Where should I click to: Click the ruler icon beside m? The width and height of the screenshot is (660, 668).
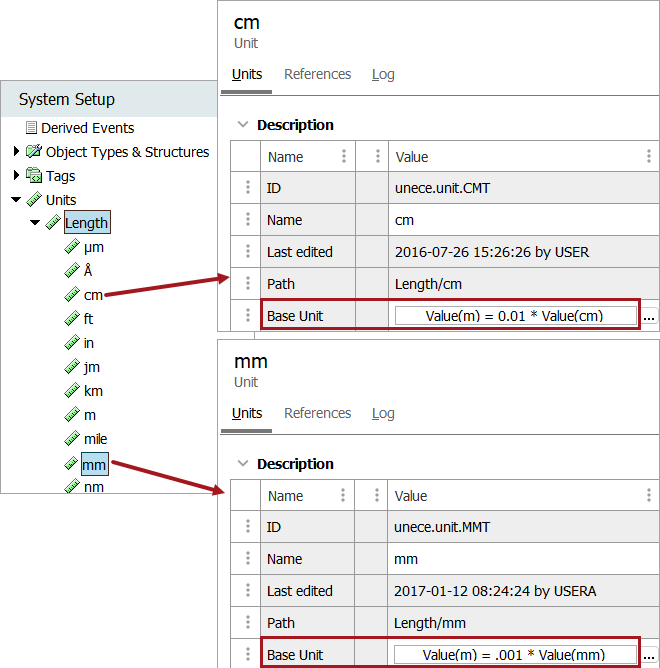pyautogui.click(x=72, y=415)
